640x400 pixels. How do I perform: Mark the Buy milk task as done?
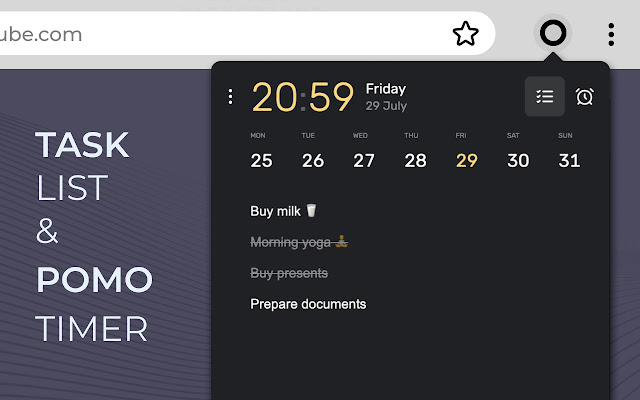283,211
